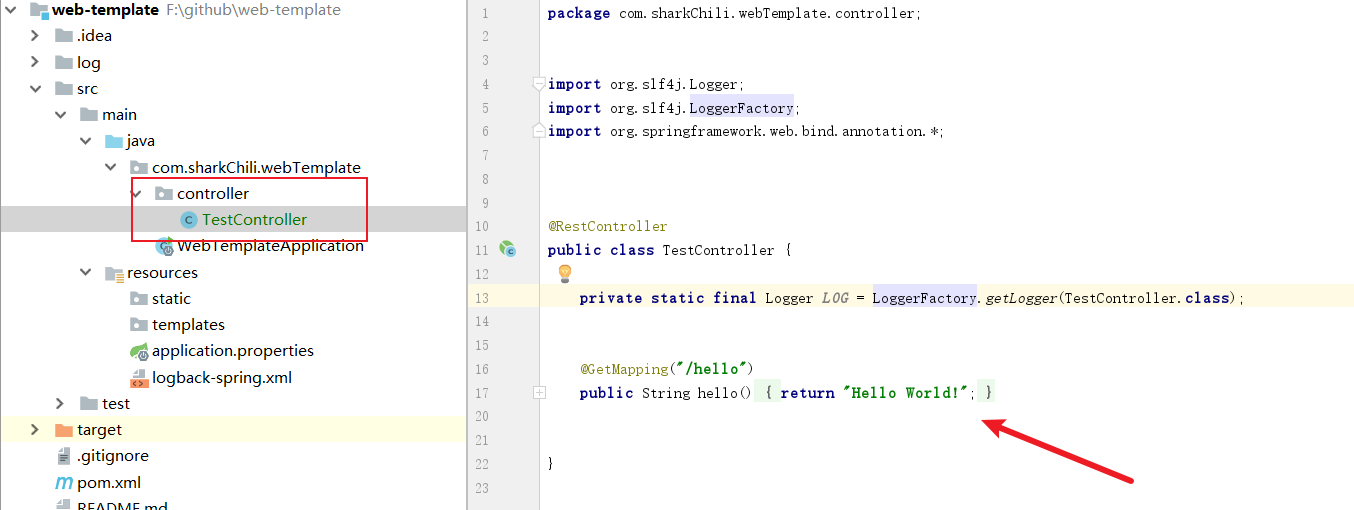The height and width of the screenshot is (510, 1354).
Task: Select com.sharkChili.webTemplate package
Action: (x=256, y=168)
